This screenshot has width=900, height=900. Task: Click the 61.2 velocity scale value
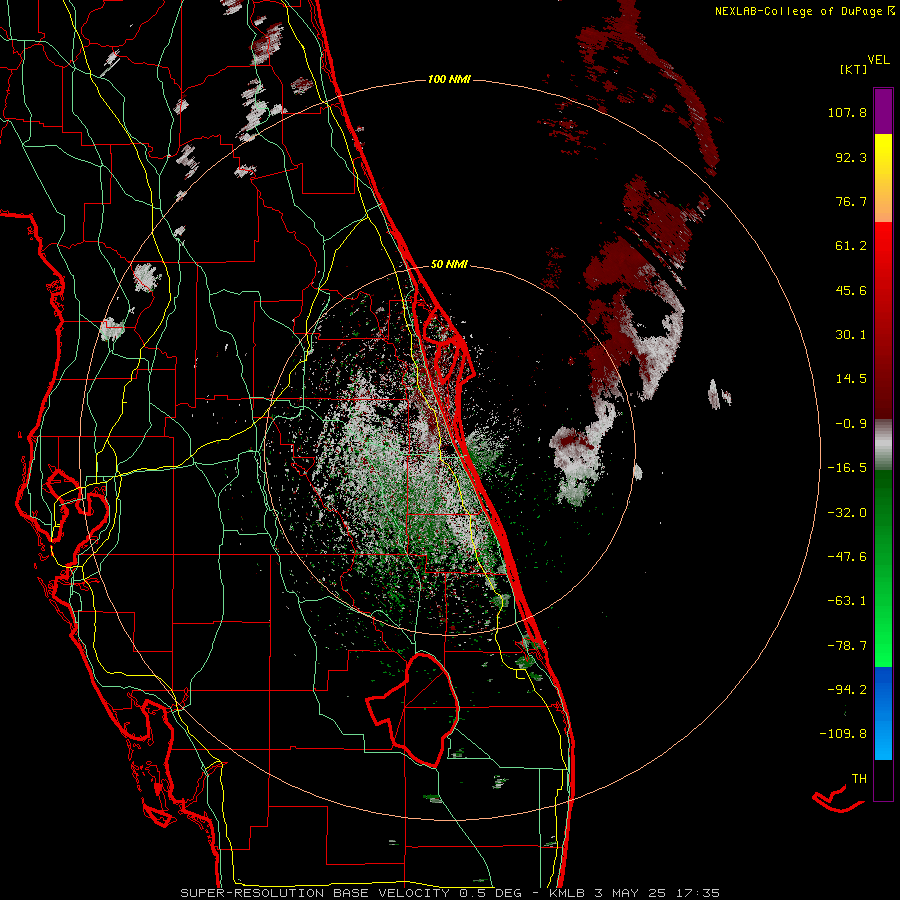[x=851, y=246]
